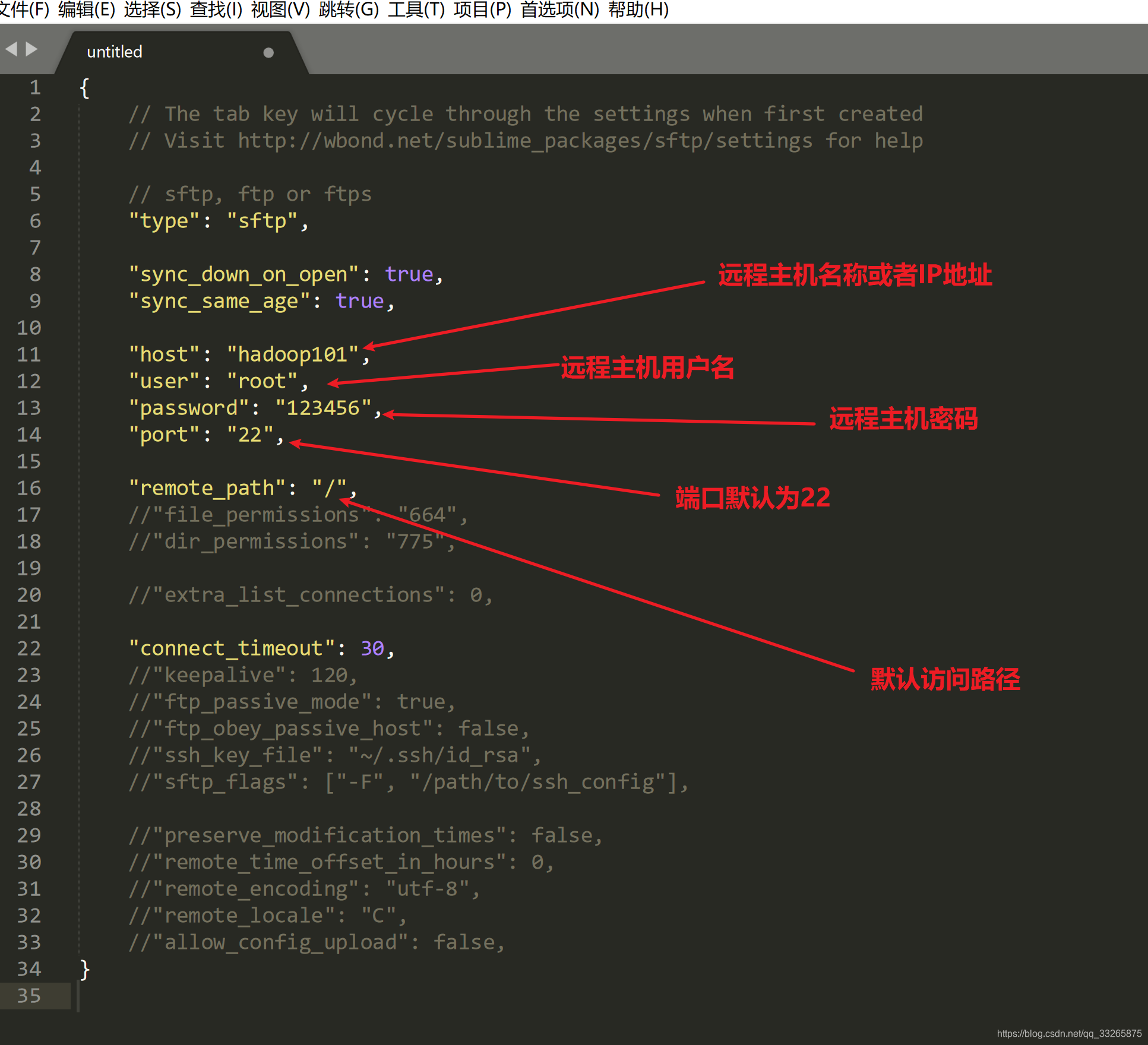Open the 文件(F) menu

24,9
